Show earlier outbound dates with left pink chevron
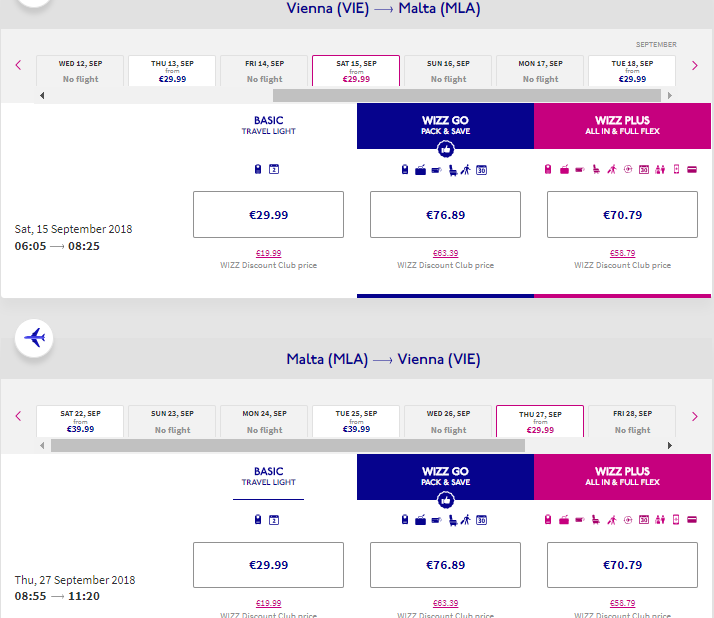This screenshot has width=714, height=618. (18, 66)
